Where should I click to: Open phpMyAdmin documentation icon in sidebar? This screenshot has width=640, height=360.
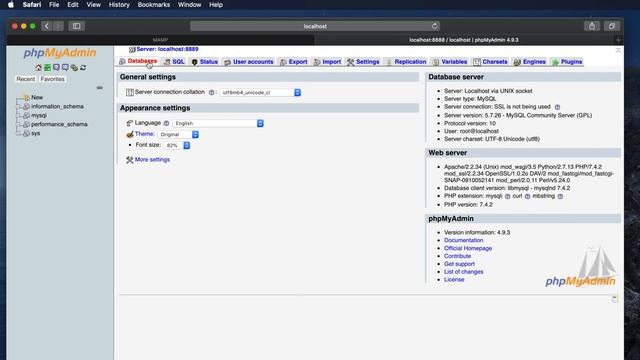(56, 68)
